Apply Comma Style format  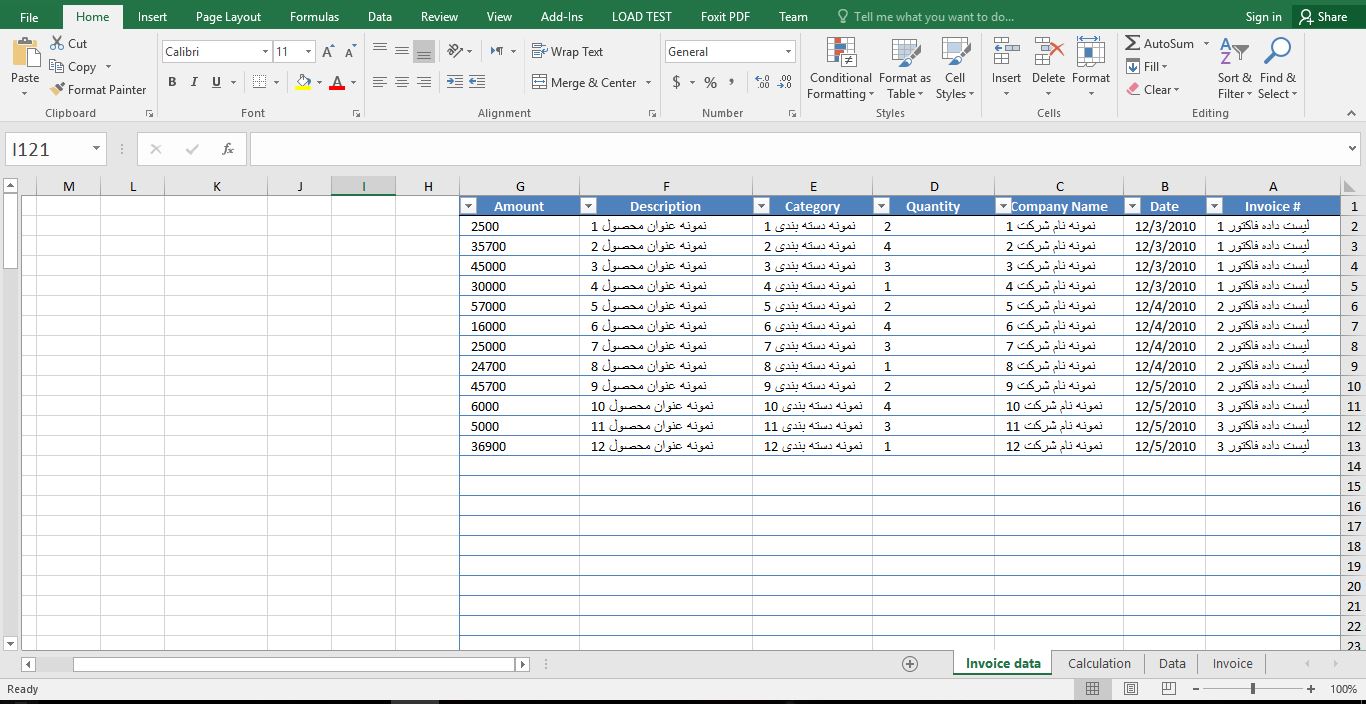coord(732,82)
